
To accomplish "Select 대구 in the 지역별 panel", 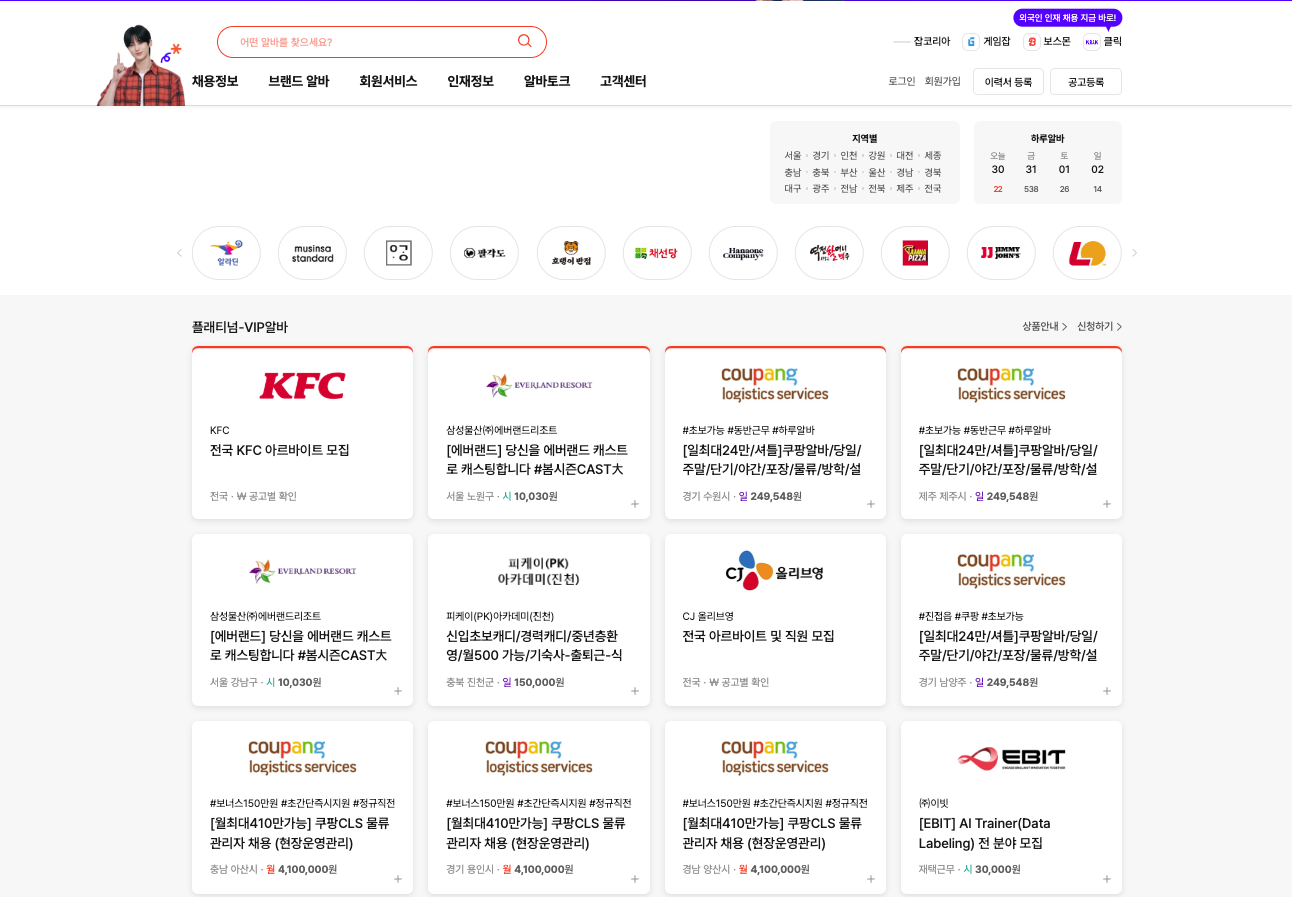I will [793, 189].
